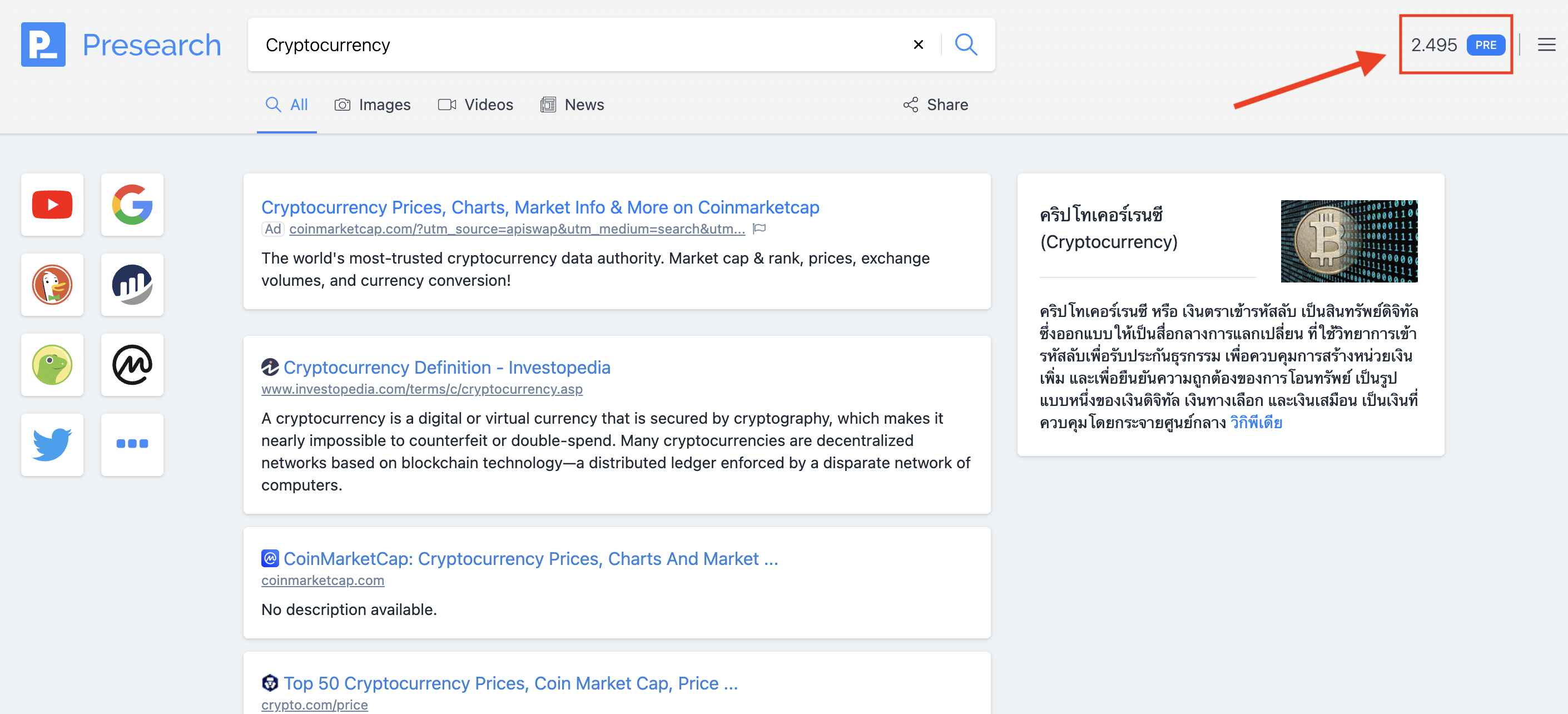Switch to the Images tab
The width and height of the screenshot is (1568, 714).
point(373,104)
